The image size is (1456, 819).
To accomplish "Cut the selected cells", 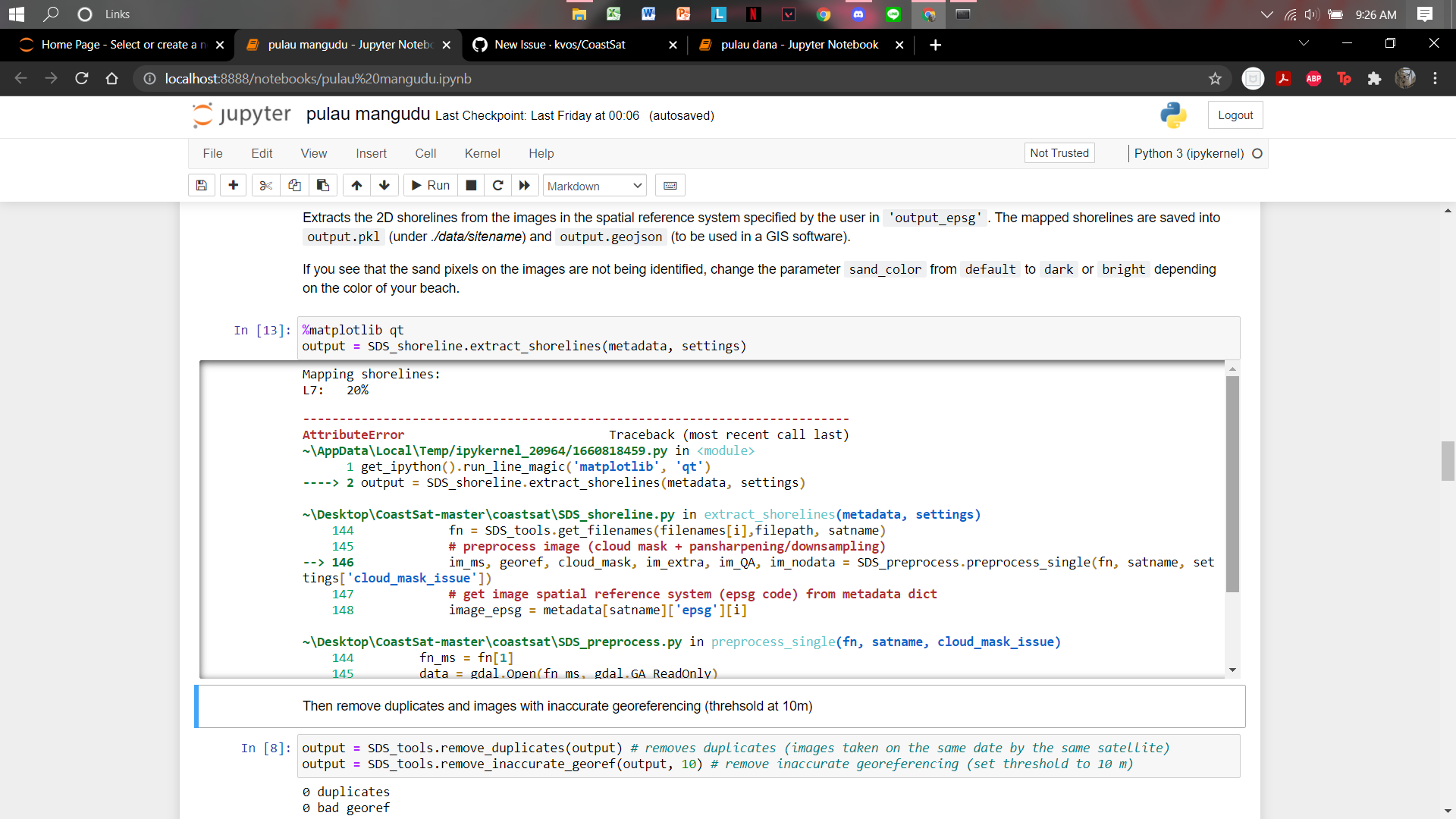I will coord(265,185).
